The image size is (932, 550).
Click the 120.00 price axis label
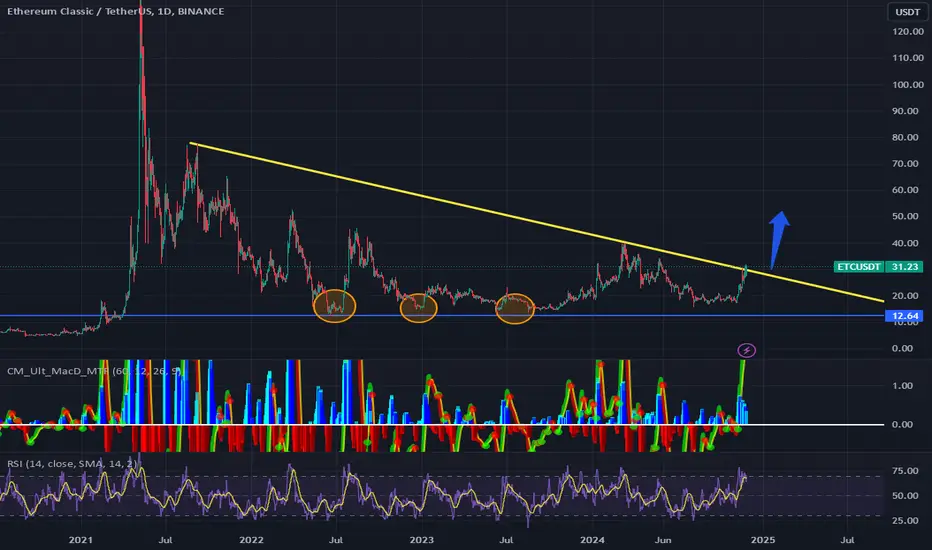click(908, 32)
